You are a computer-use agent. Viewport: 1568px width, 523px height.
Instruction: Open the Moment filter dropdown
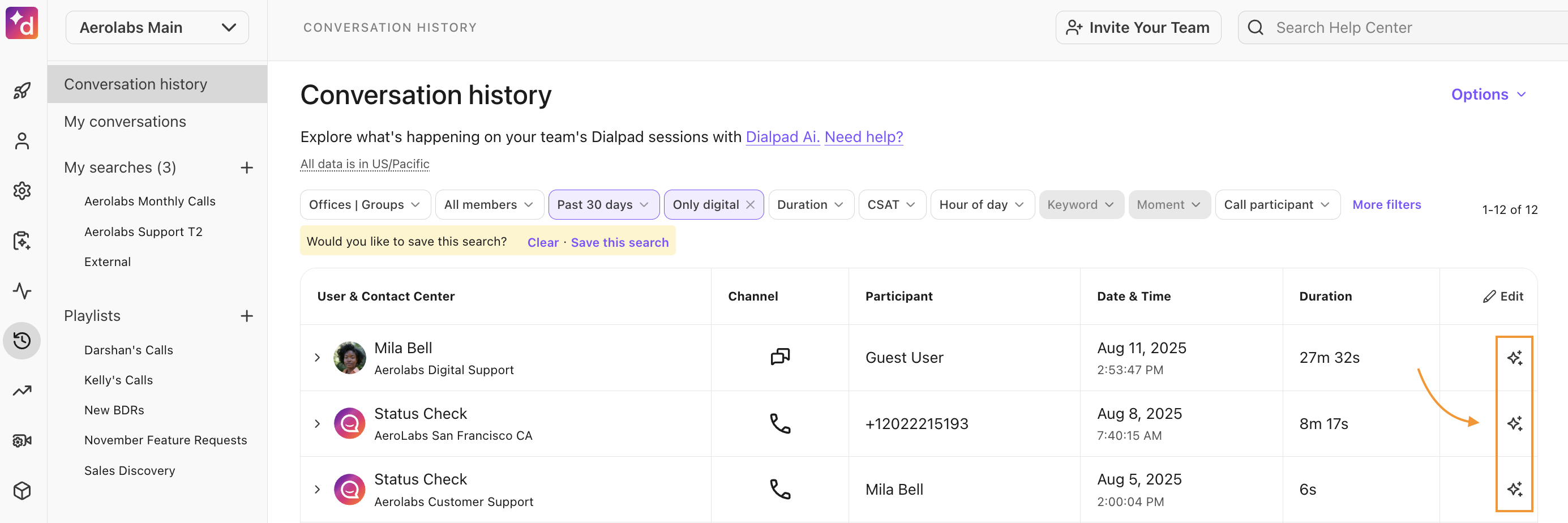click(x=1169, y=204)
